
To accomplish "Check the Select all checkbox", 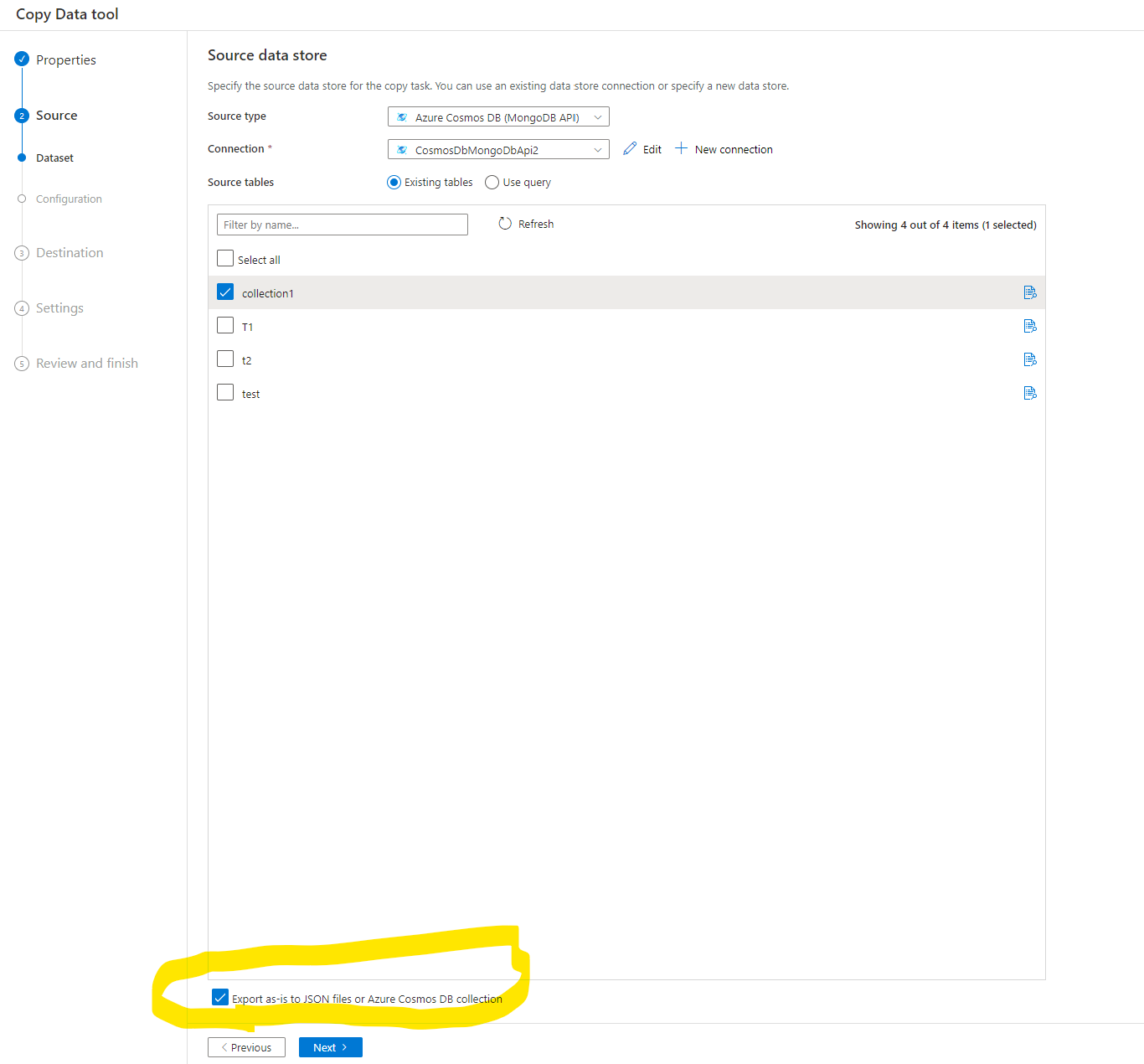I will click(x=225, y=258).
